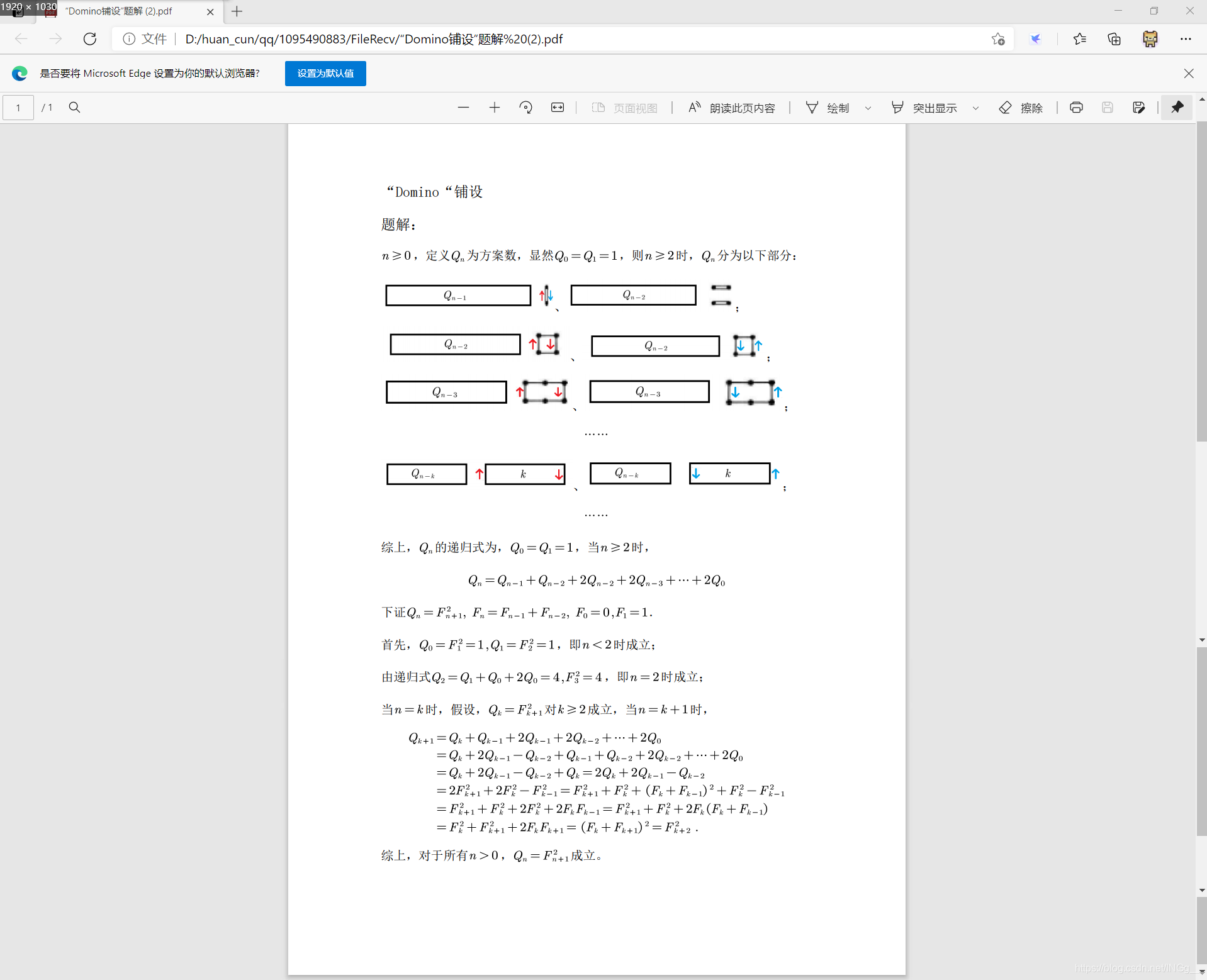Save the PDF as a copy

tap(1139, 108)
